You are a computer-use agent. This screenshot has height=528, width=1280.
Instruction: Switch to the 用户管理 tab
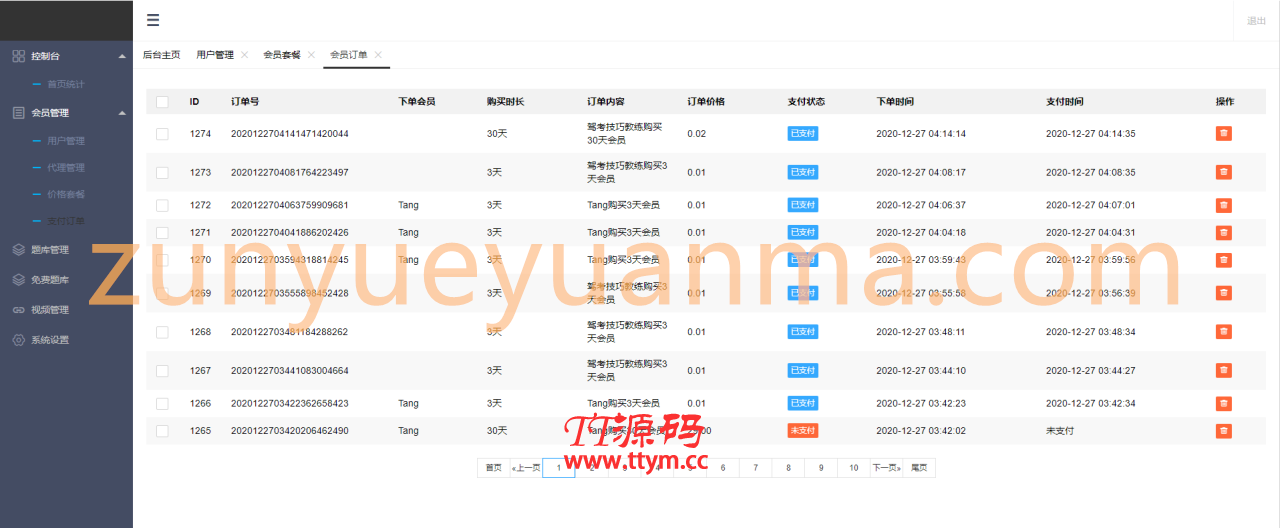tap(214, 55)
